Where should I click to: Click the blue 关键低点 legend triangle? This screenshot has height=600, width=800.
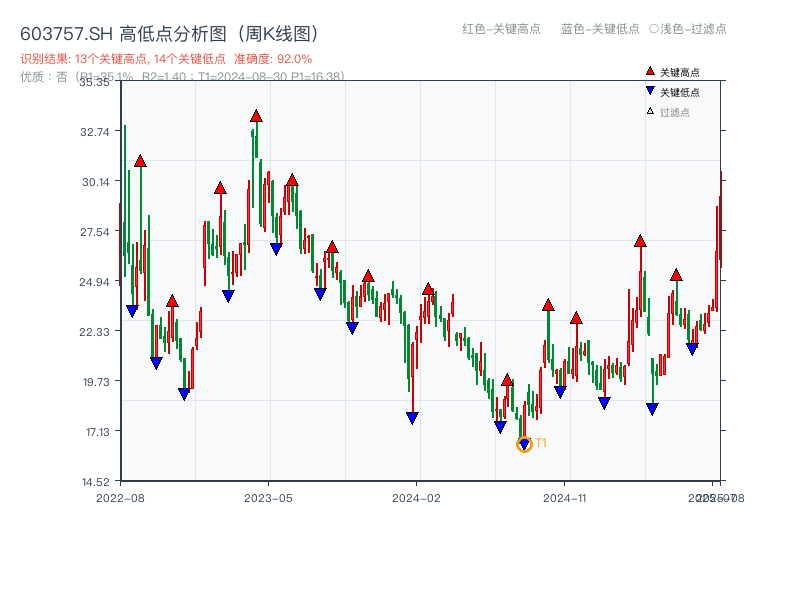[x=649, y=91]
